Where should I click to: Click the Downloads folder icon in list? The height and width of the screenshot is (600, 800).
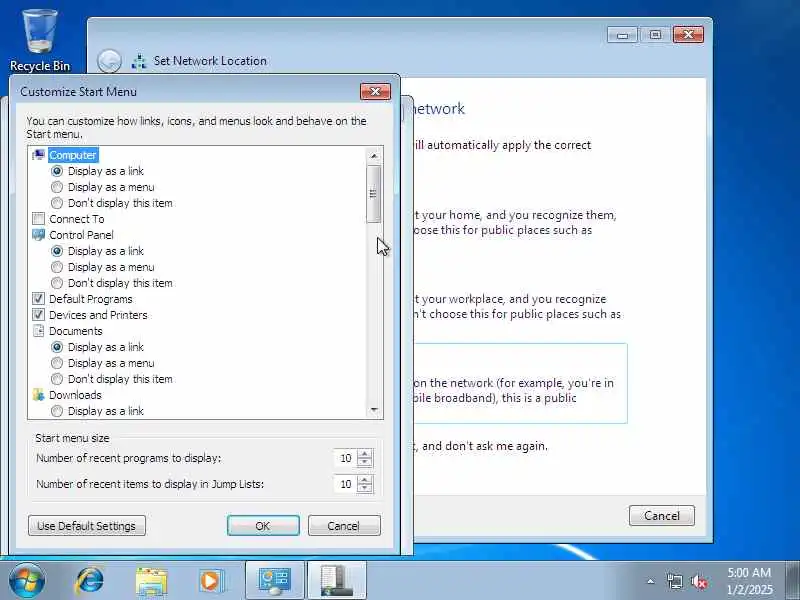38,395
